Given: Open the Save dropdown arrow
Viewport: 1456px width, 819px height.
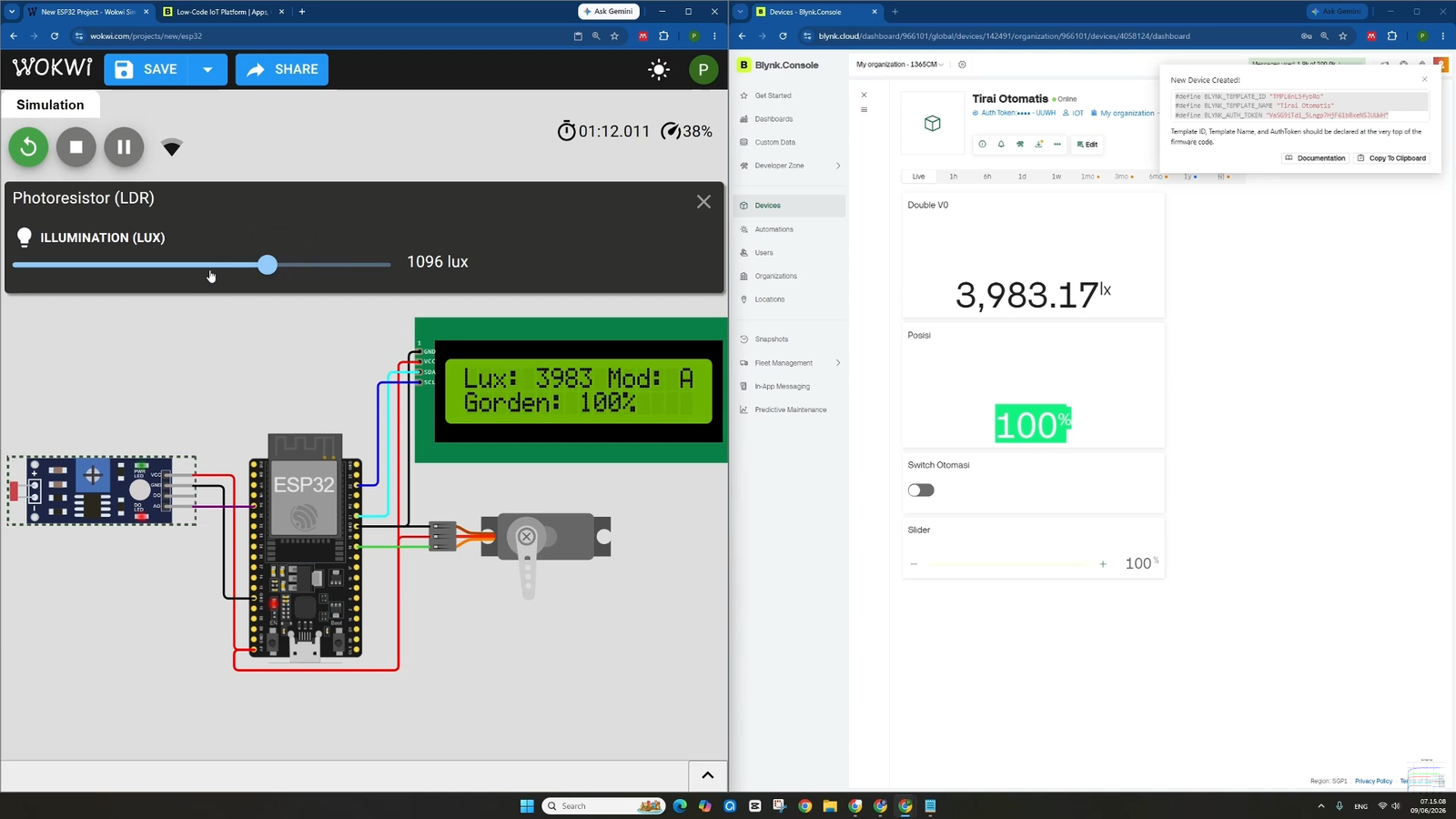Looking at the screenshot, I should [207, 69].
